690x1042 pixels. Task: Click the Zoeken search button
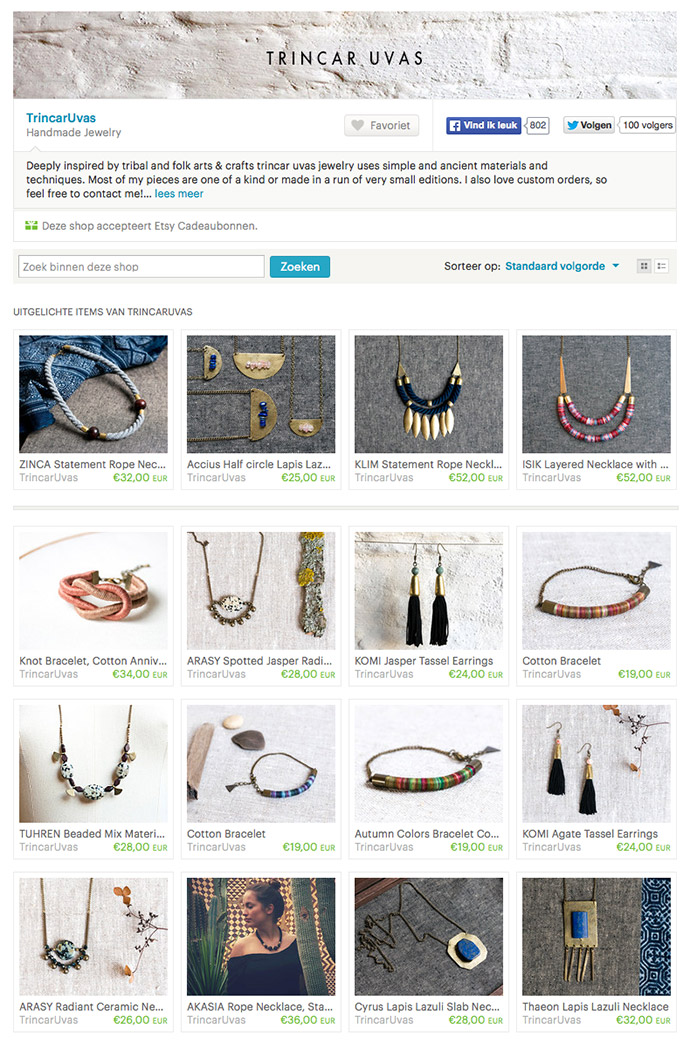[300, 266]
